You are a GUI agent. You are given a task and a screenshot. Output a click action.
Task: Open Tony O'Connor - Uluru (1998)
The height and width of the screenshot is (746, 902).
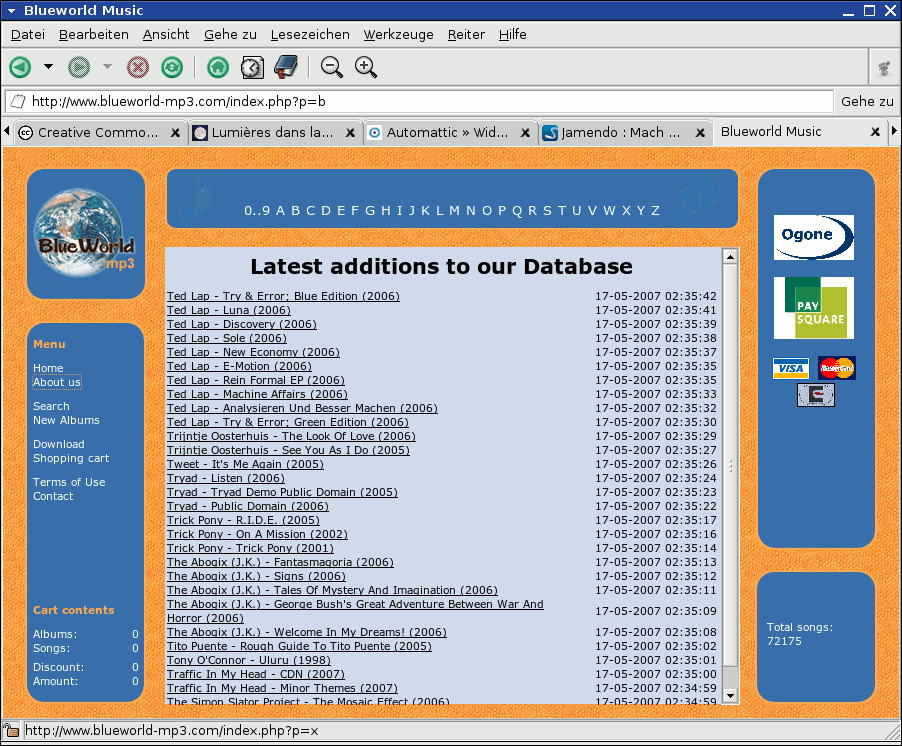tap(249, 660)
